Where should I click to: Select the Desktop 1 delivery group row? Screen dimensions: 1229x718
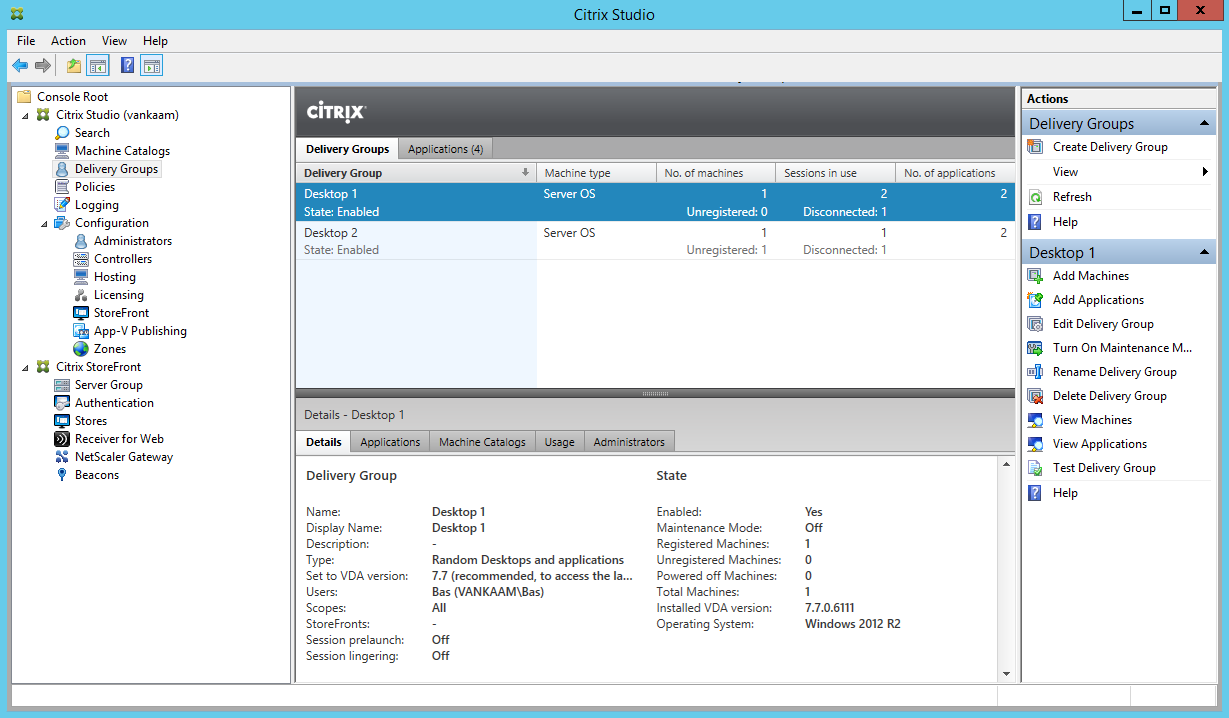pyautogui.click(x=655, y=202)
